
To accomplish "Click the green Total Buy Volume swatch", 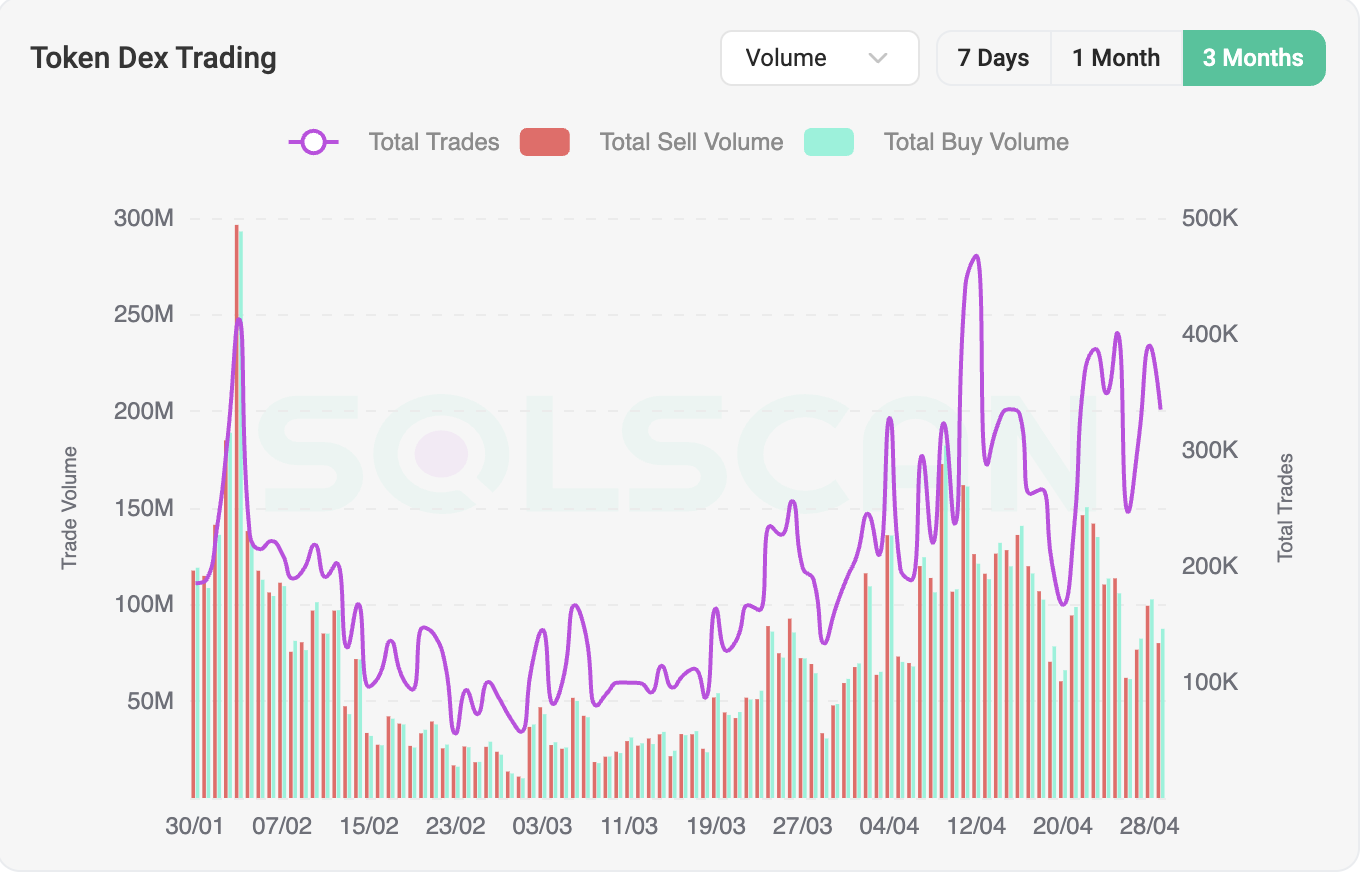I will tap(828, 142).
